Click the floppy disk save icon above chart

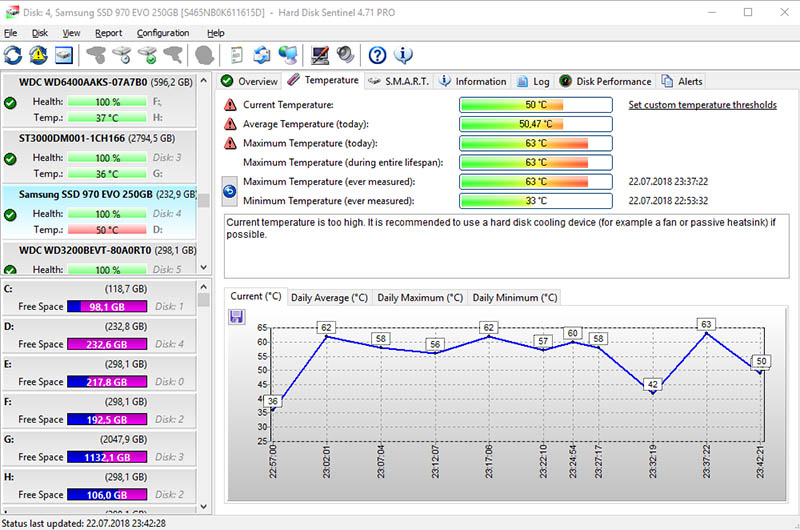pyautogui.click(x=237, y=316)
